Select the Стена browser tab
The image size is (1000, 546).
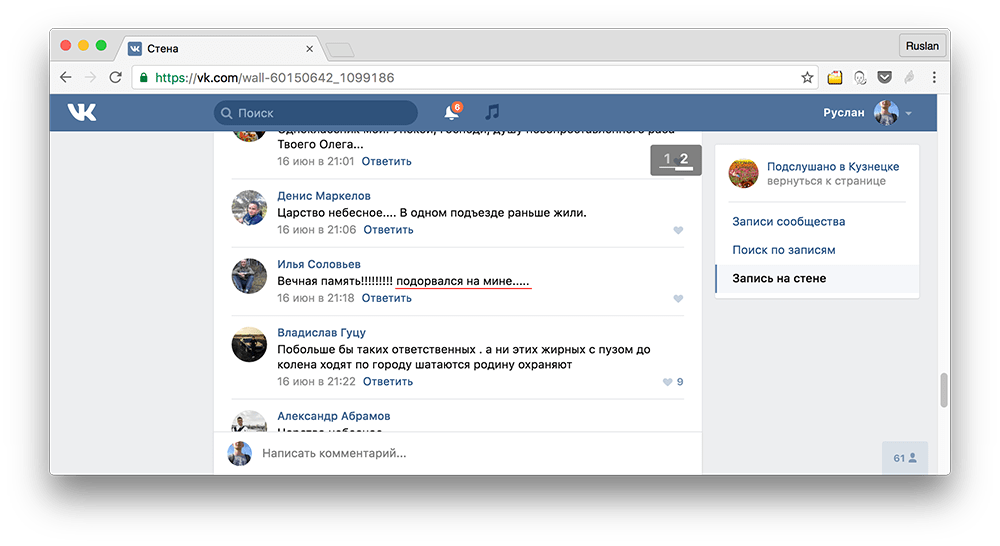(220, 48)
